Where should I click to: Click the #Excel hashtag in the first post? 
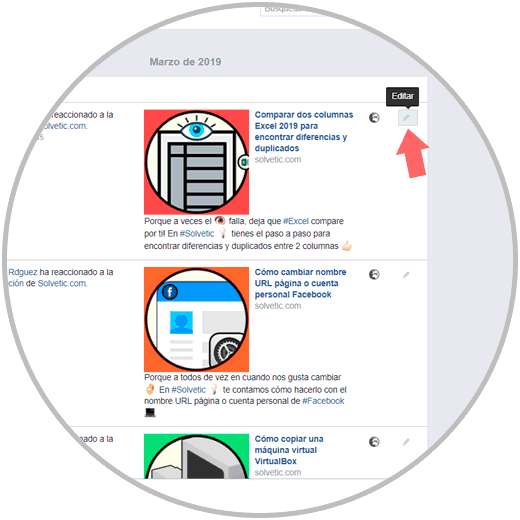[x=296, y=221]
